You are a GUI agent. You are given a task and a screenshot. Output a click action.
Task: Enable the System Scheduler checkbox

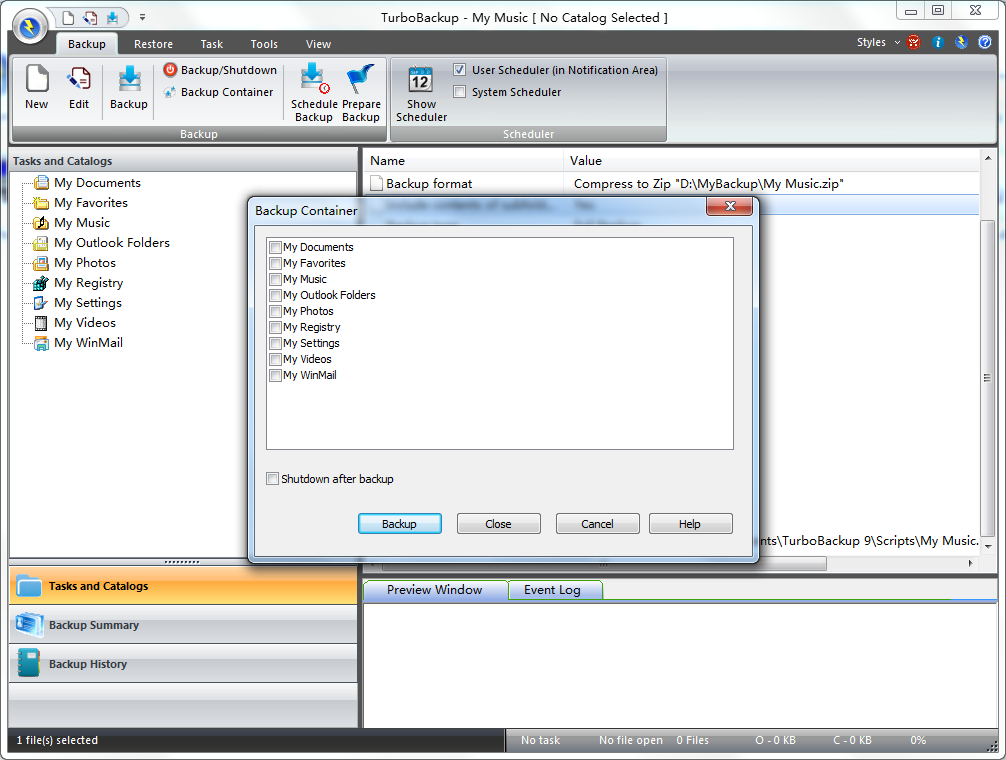pos(459,92)
